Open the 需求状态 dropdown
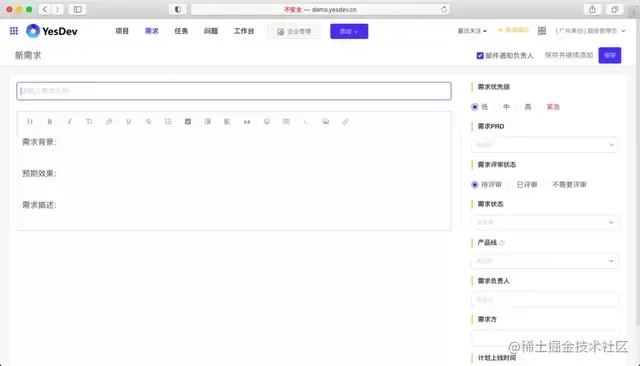 tap(545, 222)
